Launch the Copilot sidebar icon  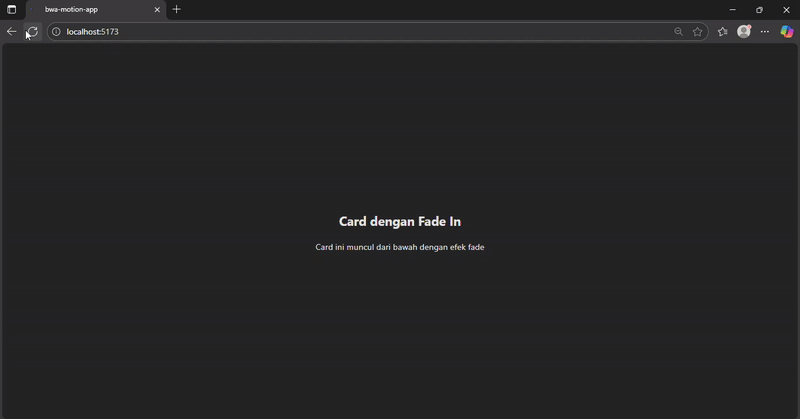click(787, 32)
